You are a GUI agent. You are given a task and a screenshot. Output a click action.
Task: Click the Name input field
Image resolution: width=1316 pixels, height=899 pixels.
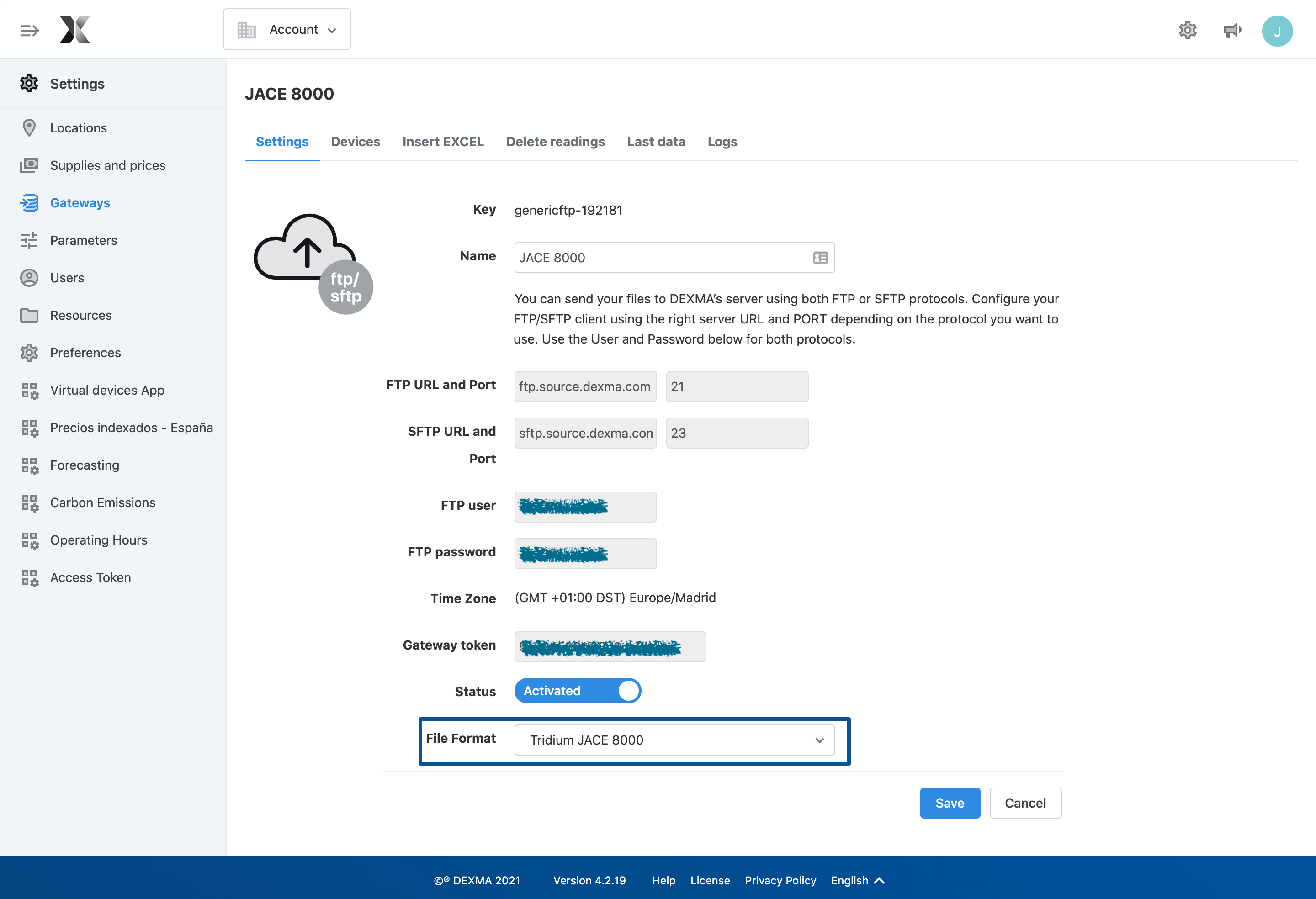[x=674, y=258]
